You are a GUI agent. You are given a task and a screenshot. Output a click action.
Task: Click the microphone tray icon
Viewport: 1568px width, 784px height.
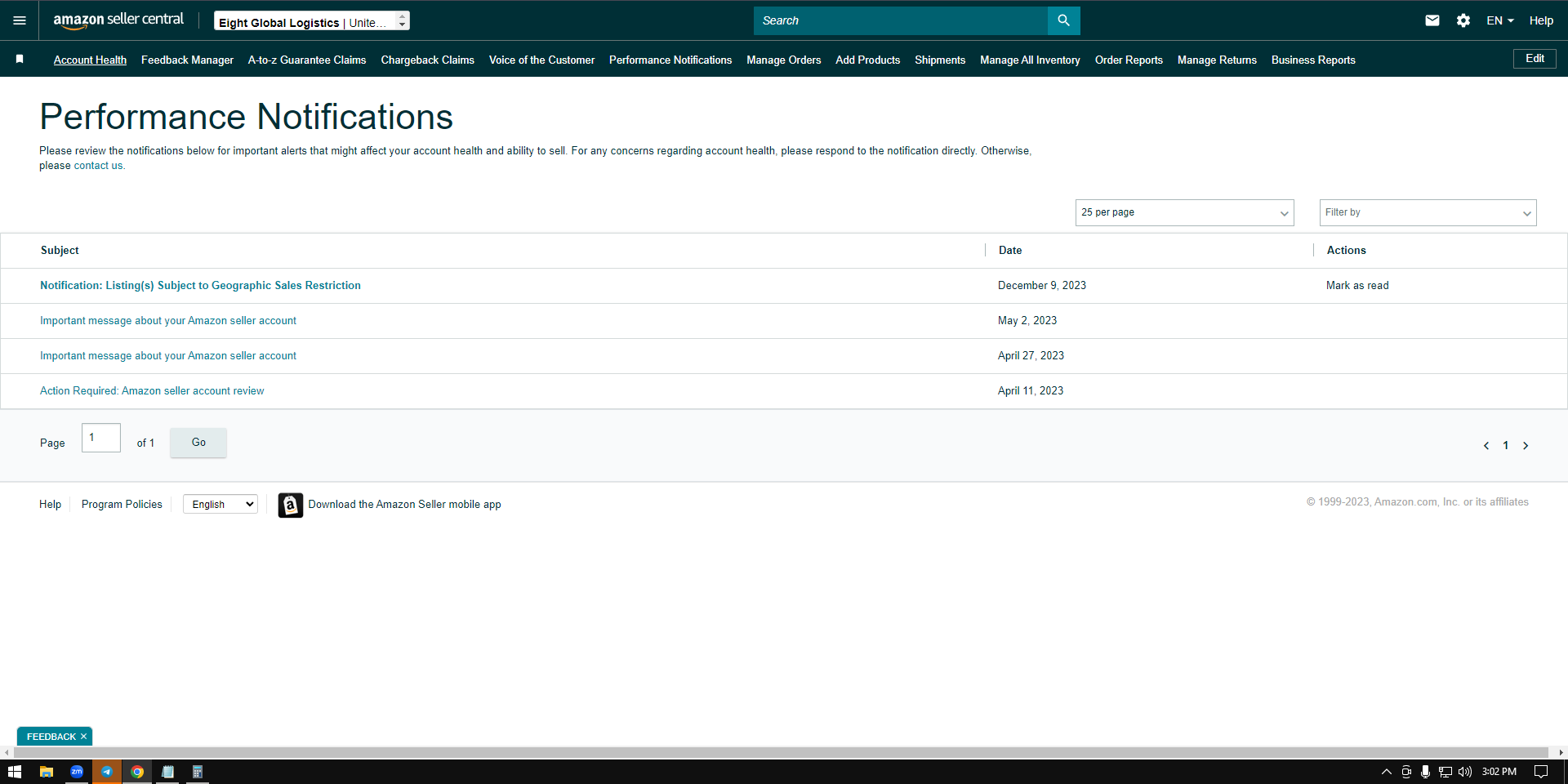[x=1425, y=772]
